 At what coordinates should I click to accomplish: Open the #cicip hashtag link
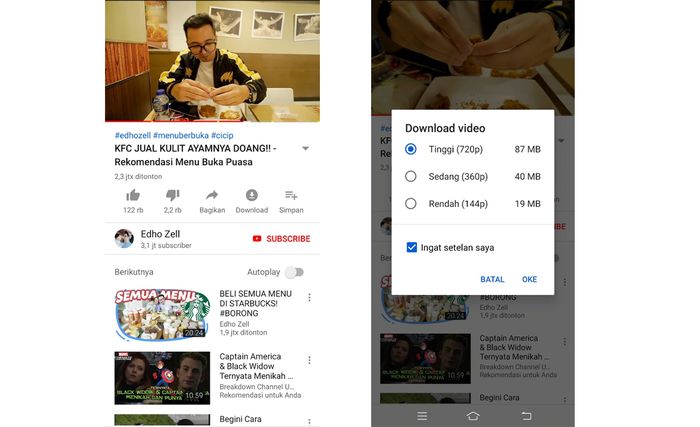222,135
